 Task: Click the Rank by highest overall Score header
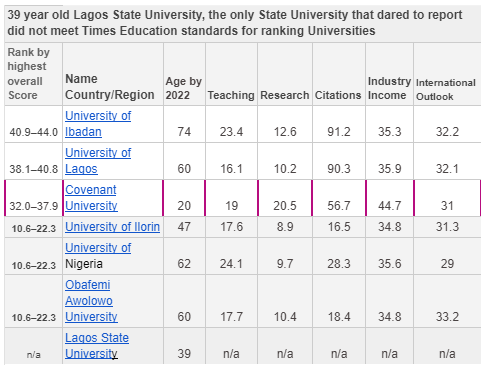pos(29,74)
